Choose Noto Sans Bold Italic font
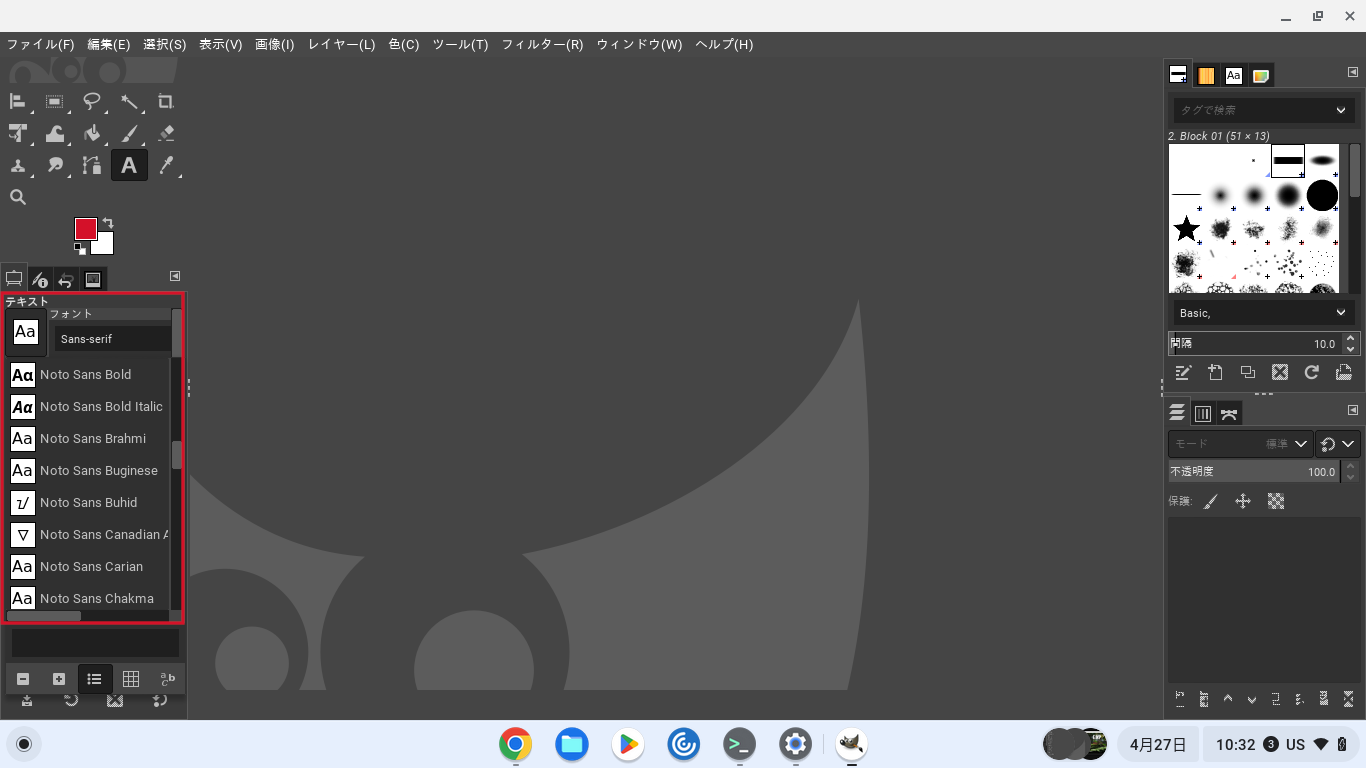Screen dimensions: 1366x768 click(x=100, y=406)
